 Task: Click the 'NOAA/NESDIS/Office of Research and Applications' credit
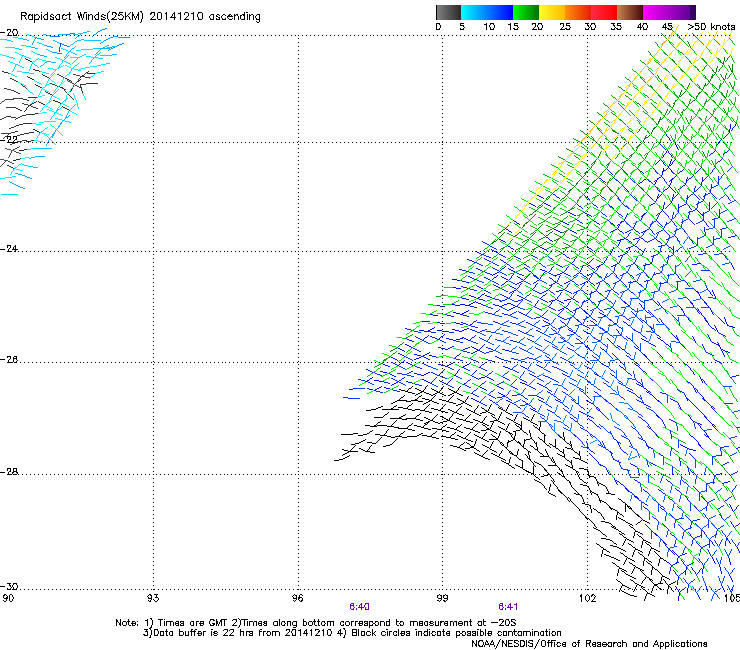589,644
